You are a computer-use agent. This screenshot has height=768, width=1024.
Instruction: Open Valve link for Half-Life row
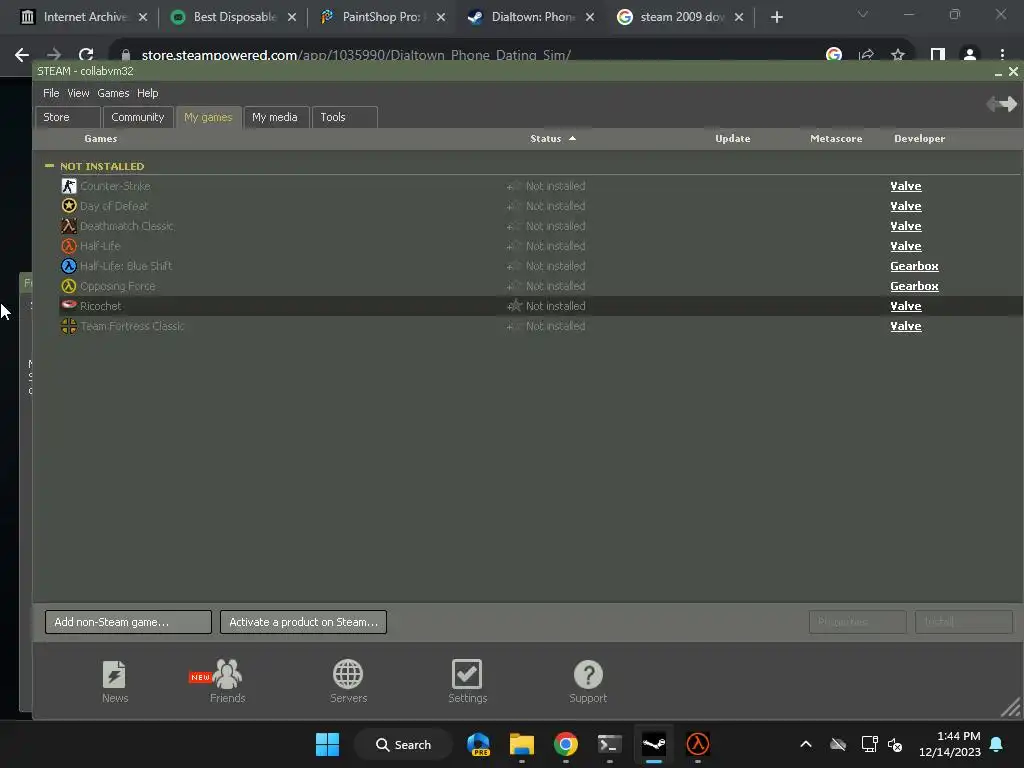point(906,246)
